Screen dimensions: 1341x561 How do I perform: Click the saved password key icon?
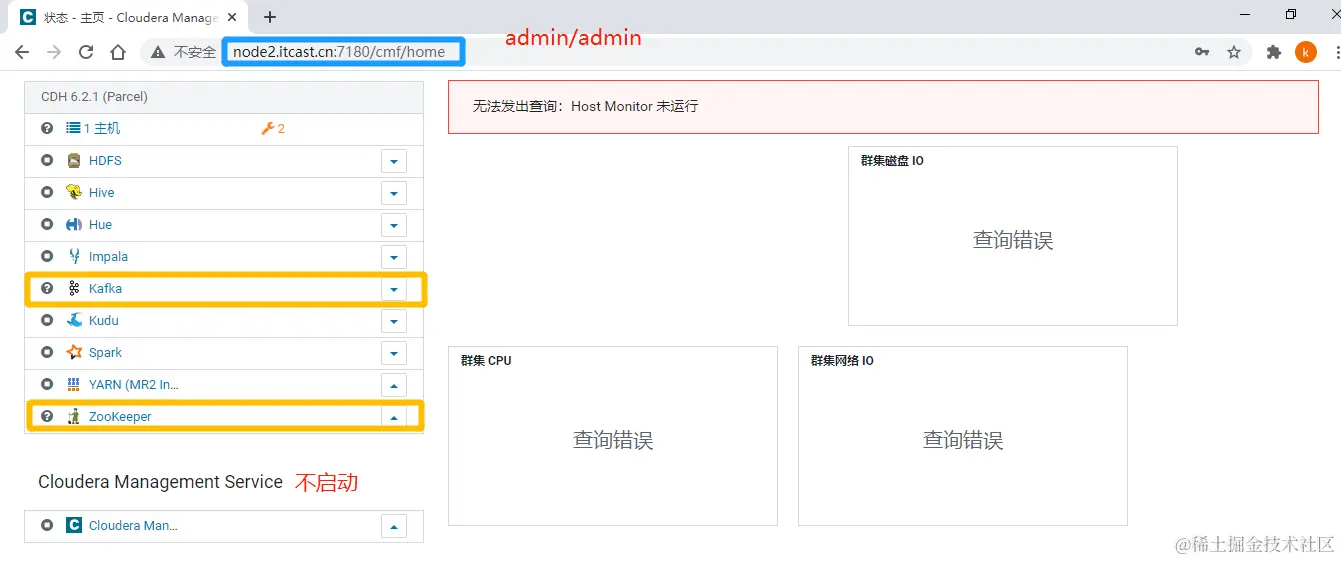[x=1202, y=52]
